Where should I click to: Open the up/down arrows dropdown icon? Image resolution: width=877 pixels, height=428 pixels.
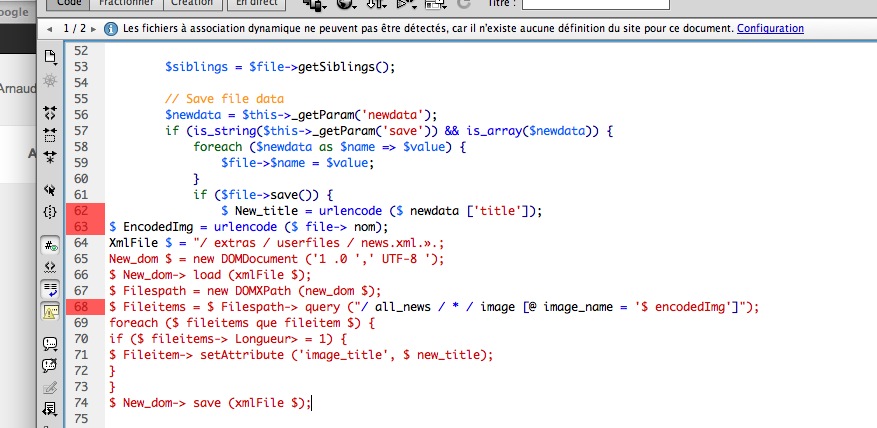point(377,4)
